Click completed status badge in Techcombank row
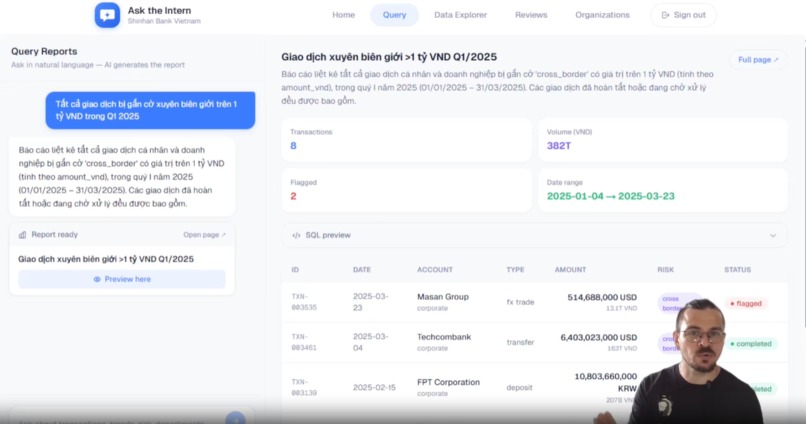 (750, 344)
